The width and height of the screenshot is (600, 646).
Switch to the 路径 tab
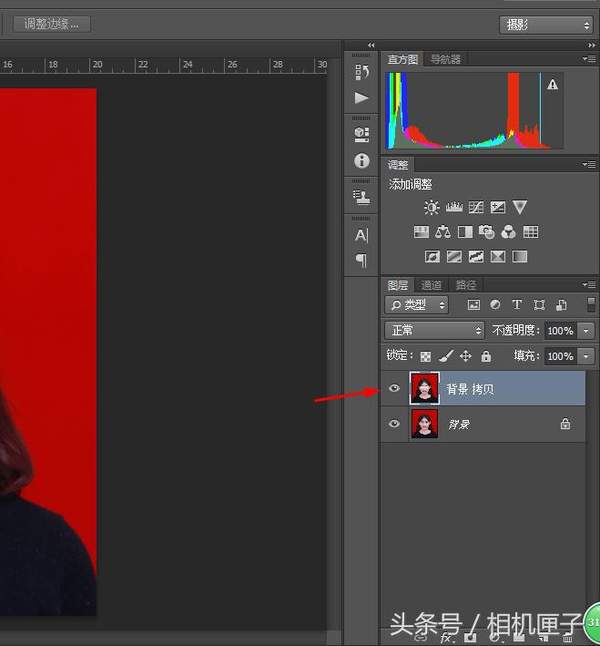[x=466, y=285]
